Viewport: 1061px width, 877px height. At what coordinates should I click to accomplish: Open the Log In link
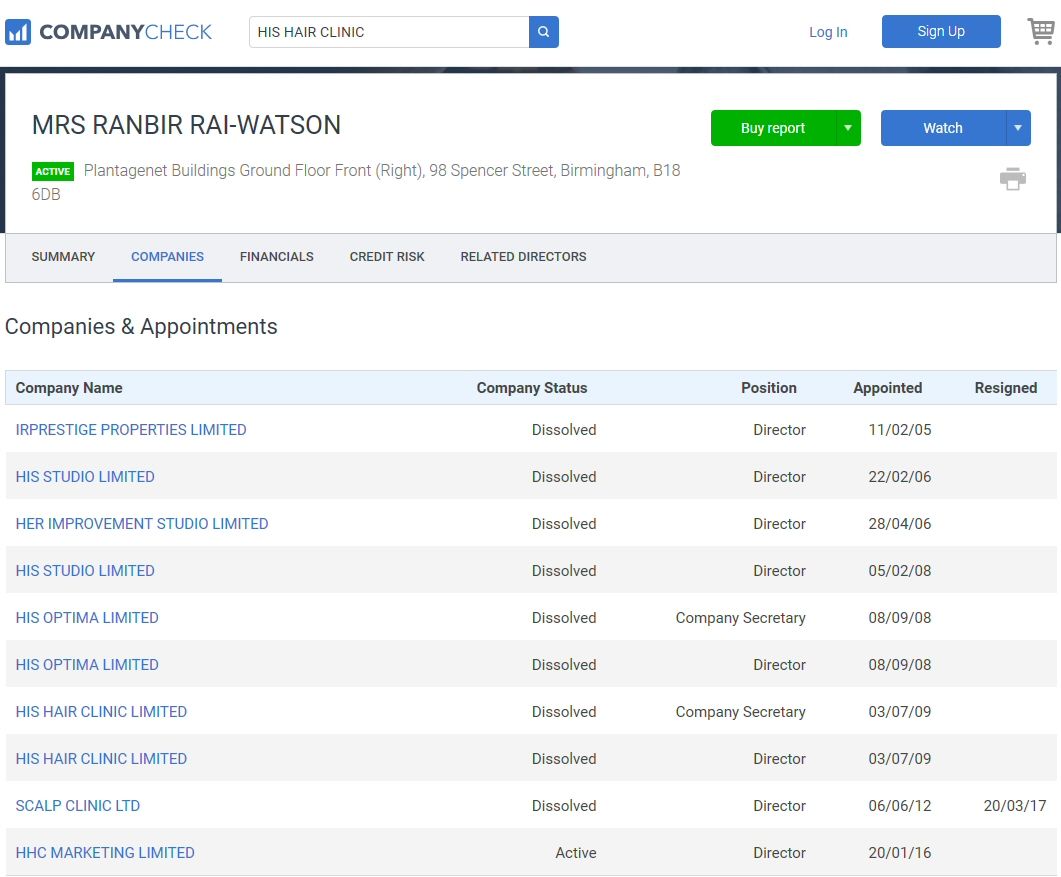[828, 32]
